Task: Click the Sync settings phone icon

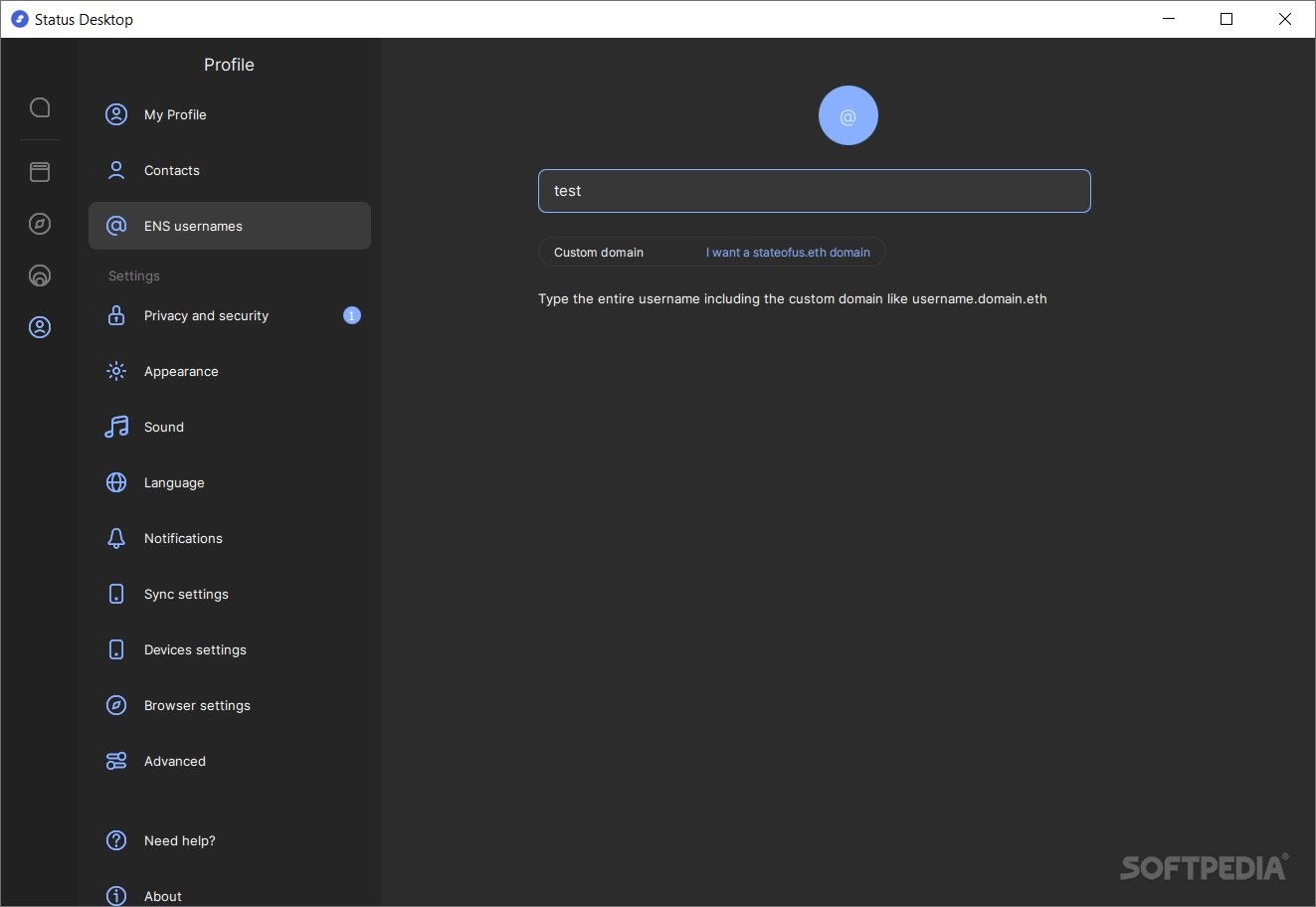Action: point(116,594)
